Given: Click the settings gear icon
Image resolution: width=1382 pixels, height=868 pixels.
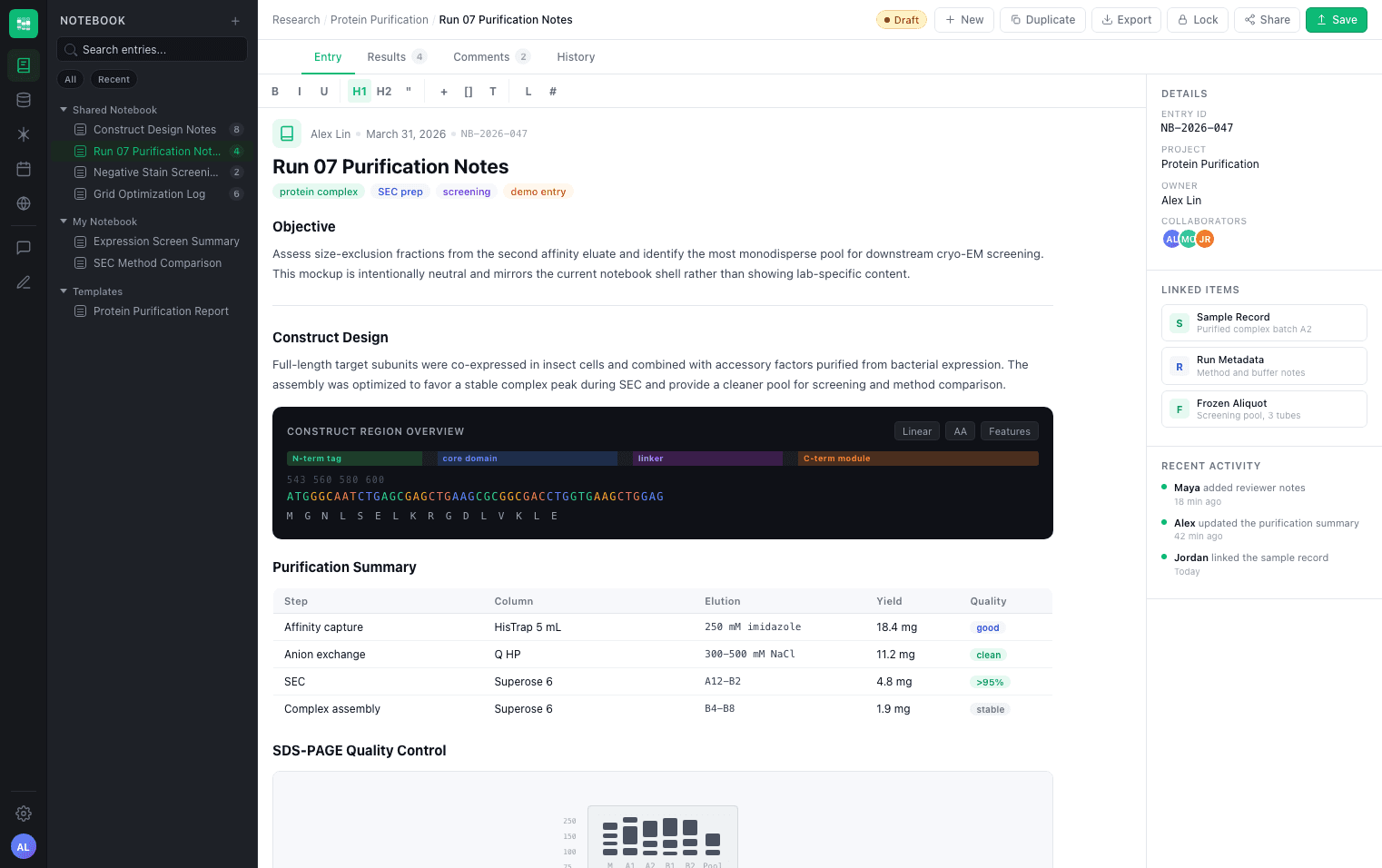Looking at the screenshot, I should (24, 814).
